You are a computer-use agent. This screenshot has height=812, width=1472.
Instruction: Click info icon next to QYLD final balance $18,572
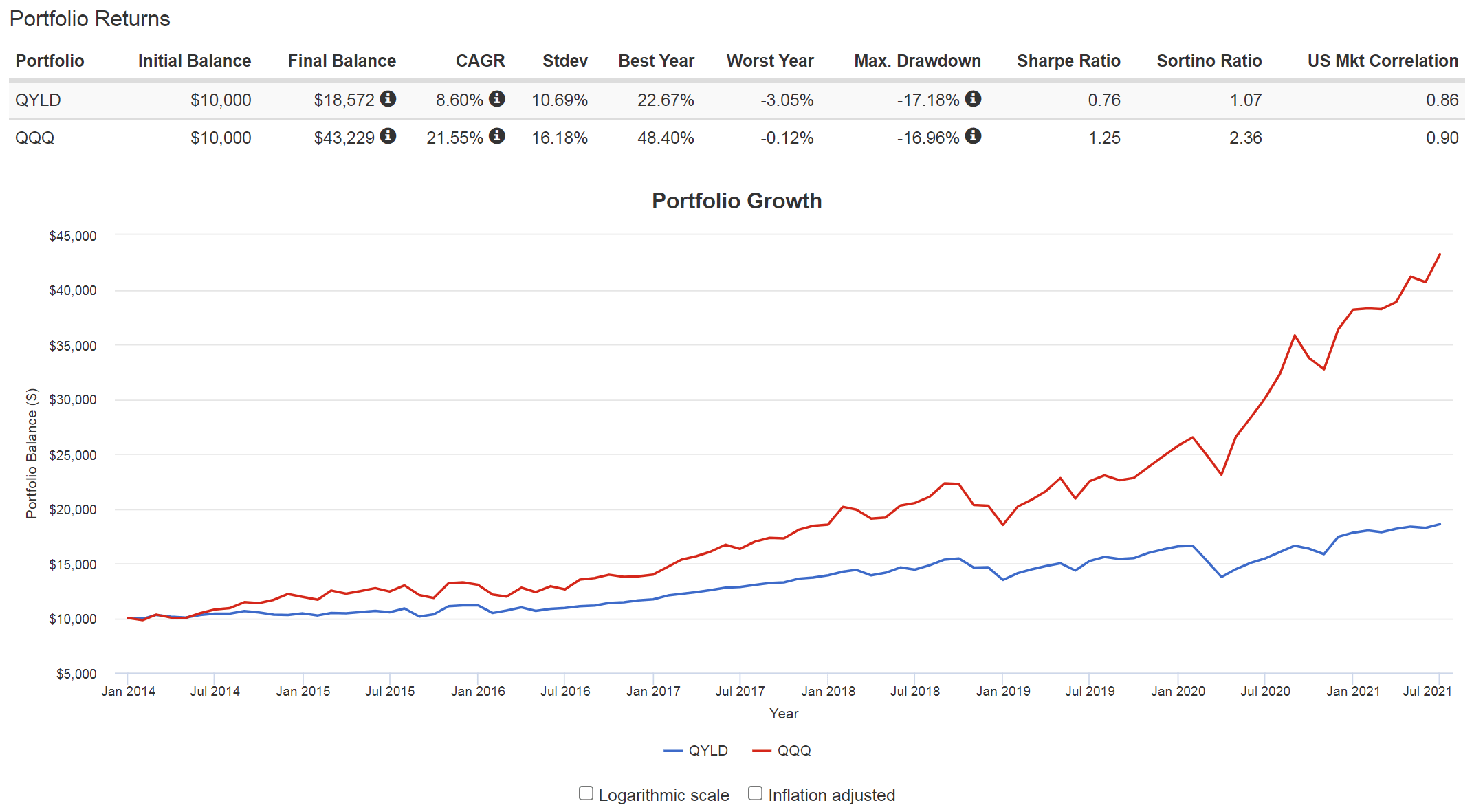(388, 98)
